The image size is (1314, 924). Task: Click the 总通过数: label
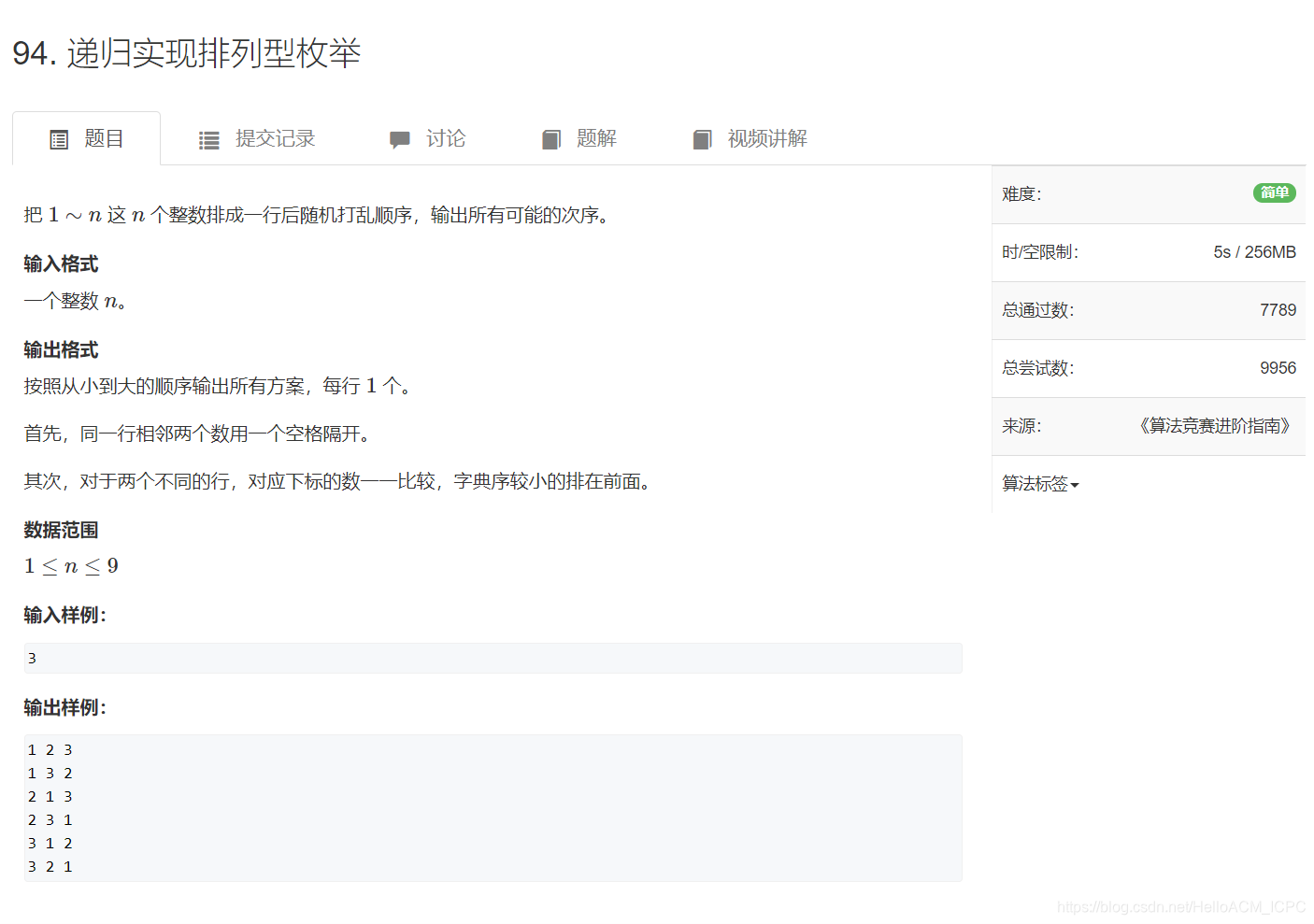pyautogui.click(x=1038, y=310)
